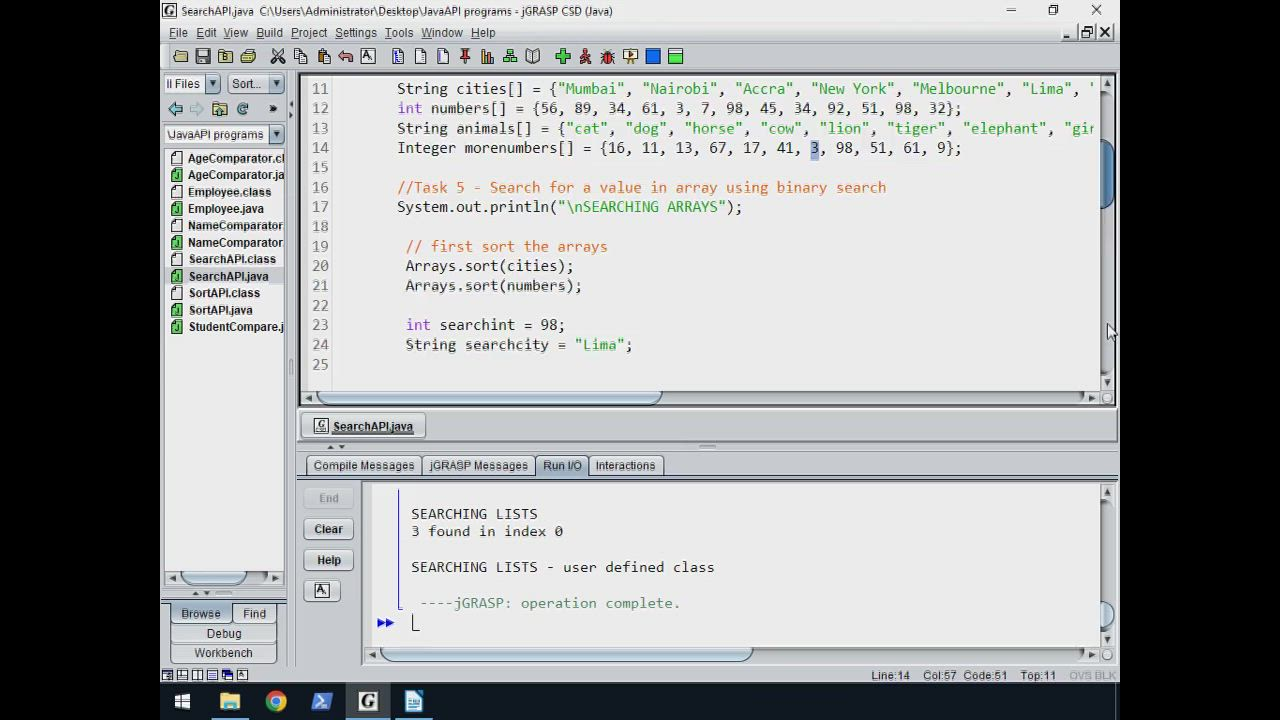Open the Files filter dropdown
Screen dimensions: 1280x720
pyautogui.click(x=212, y=84)
